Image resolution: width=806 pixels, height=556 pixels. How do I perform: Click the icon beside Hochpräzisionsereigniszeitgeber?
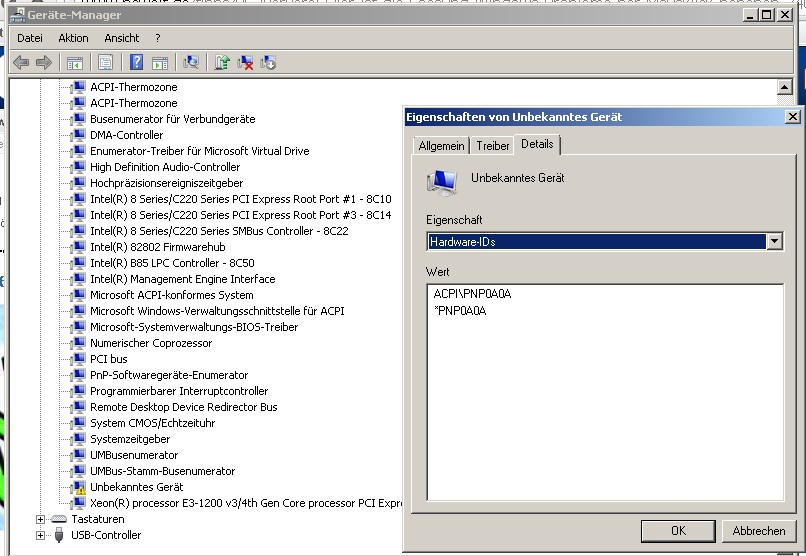(79, 183)
